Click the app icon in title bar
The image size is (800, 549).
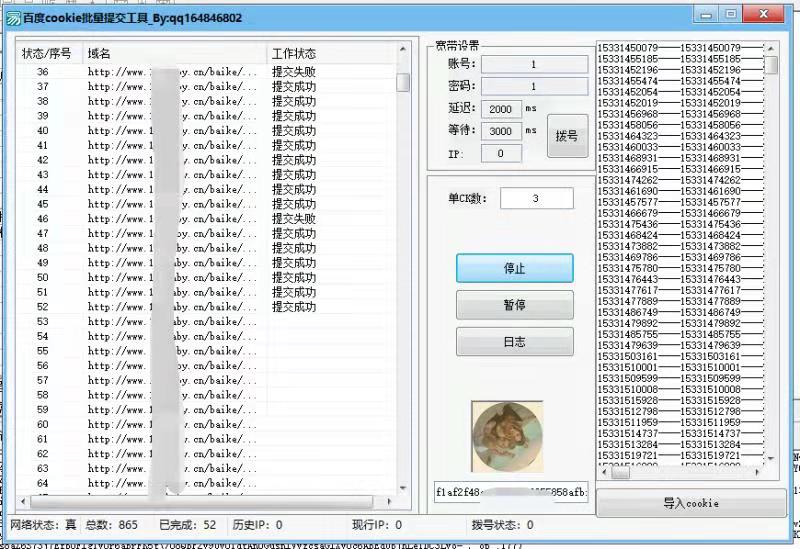13,18
